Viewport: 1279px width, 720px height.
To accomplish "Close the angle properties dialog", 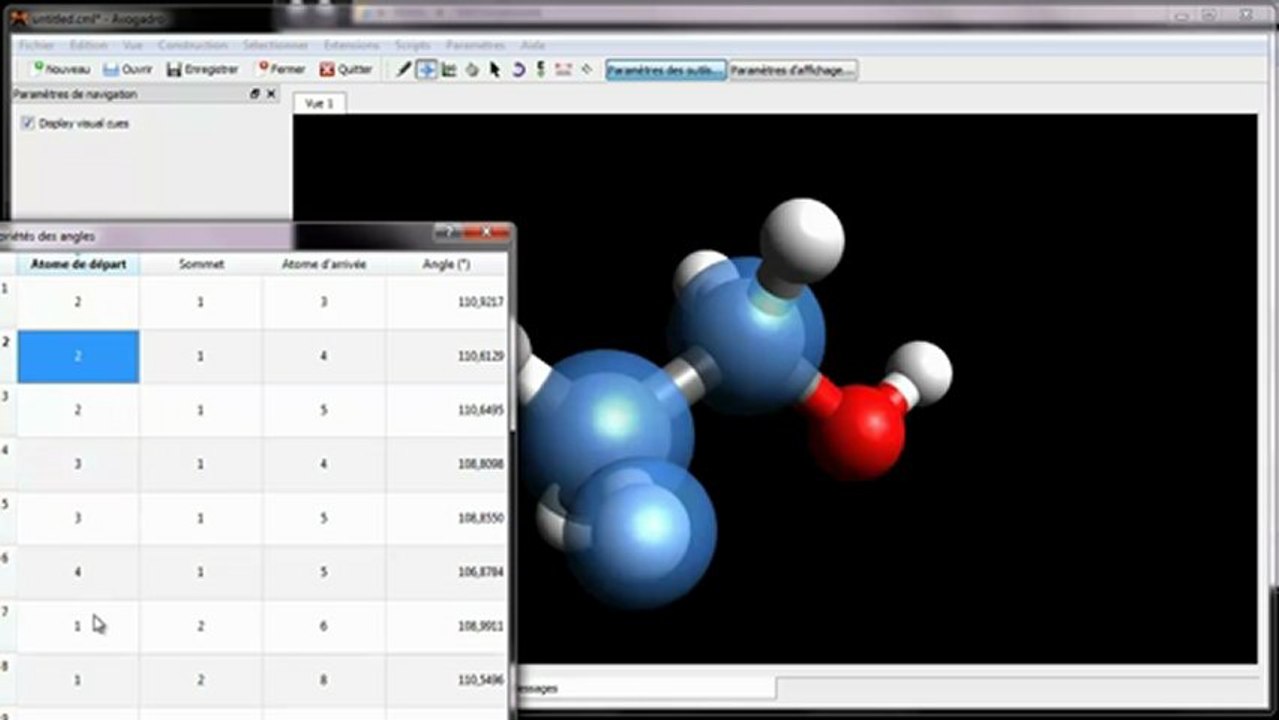I will [488, 233].
